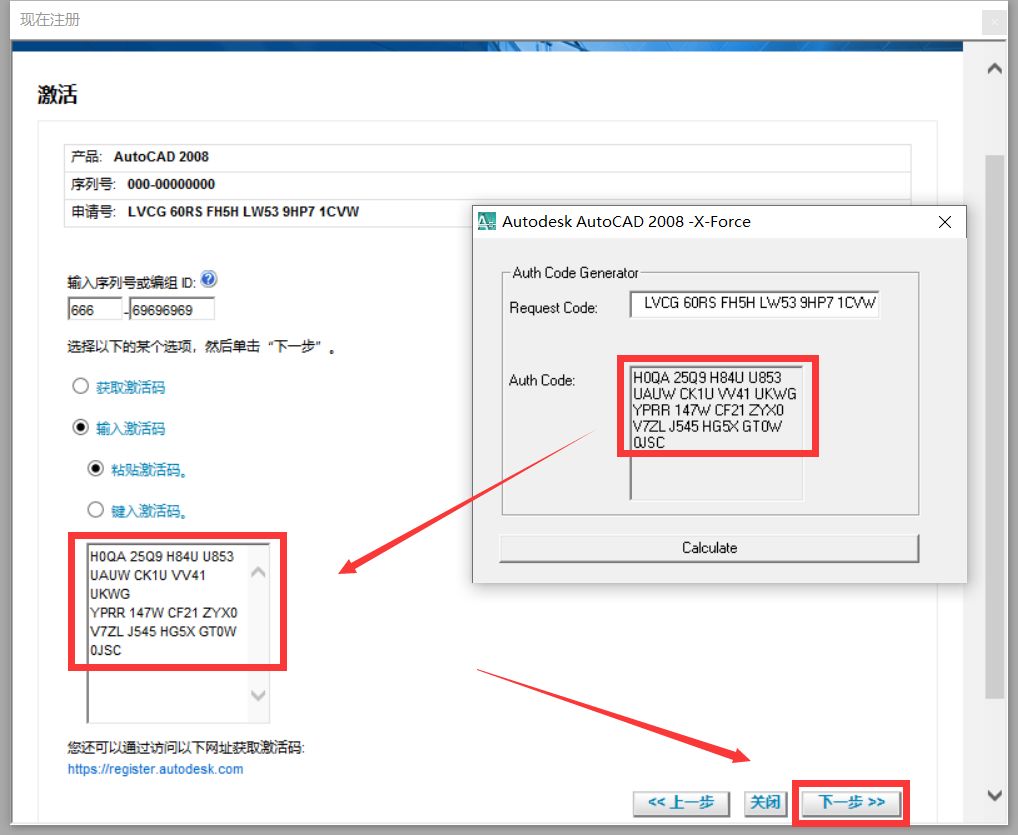Choose the 键入激活码 radio option
Screen dimensions: 1018x835
coord(95,510)
